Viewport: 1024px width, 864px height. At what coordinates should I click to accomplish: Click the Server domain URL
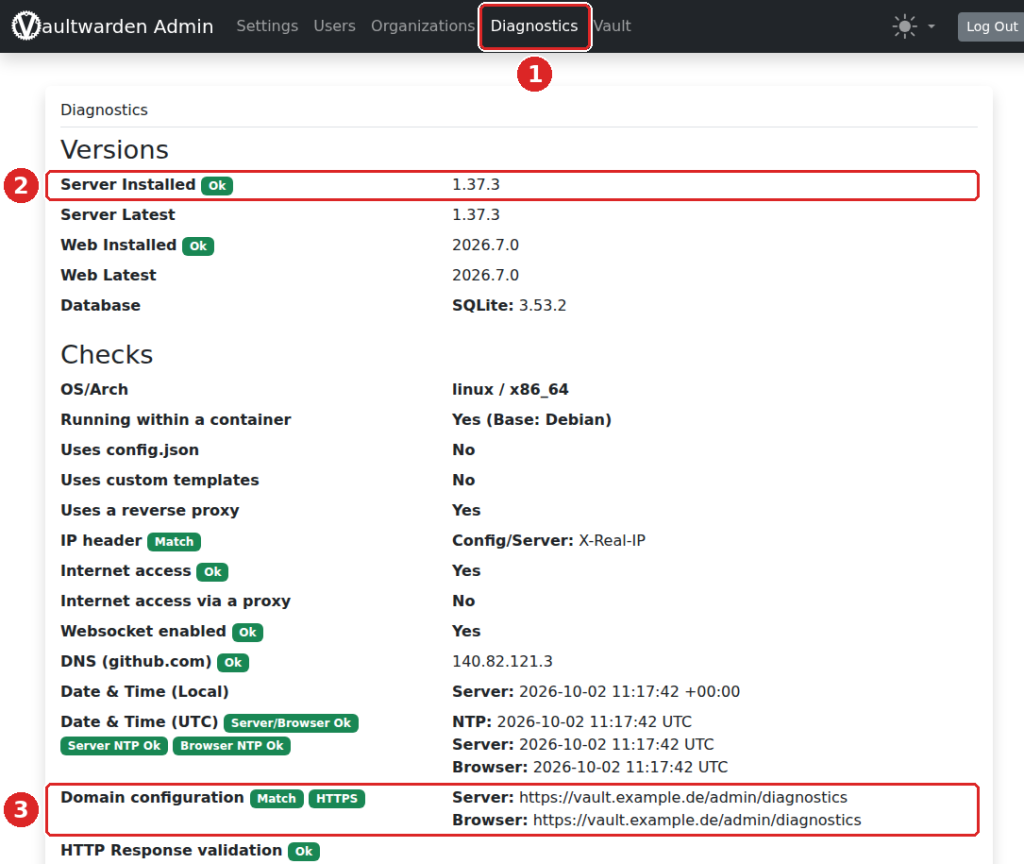[683, 797]
